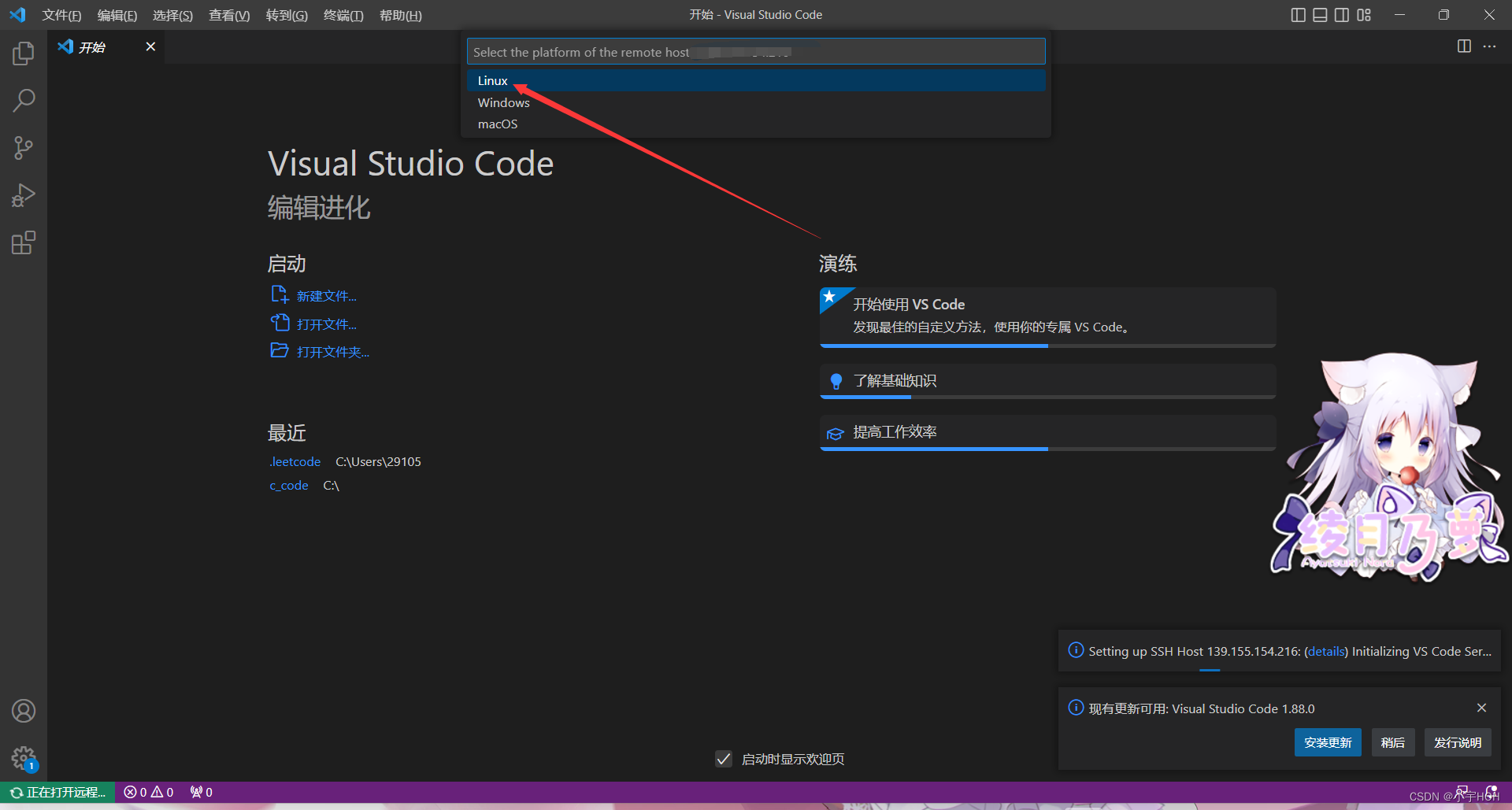Choose Windows as remote platform
This screenshot has height=810, width=1512.
point(756,102)
